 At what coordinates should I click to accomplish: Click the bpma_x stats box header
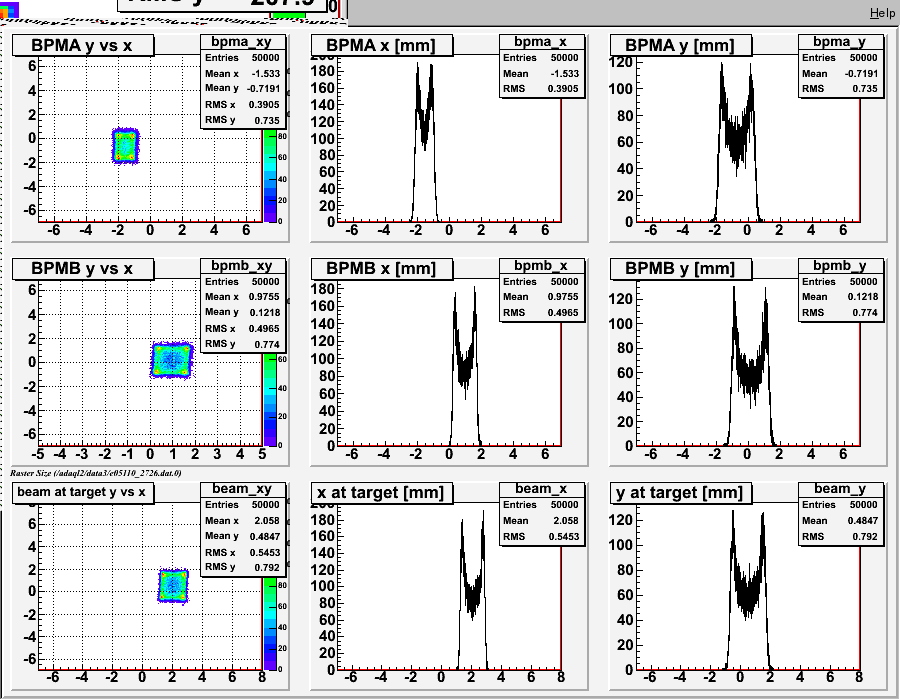(x=542, y=42)
